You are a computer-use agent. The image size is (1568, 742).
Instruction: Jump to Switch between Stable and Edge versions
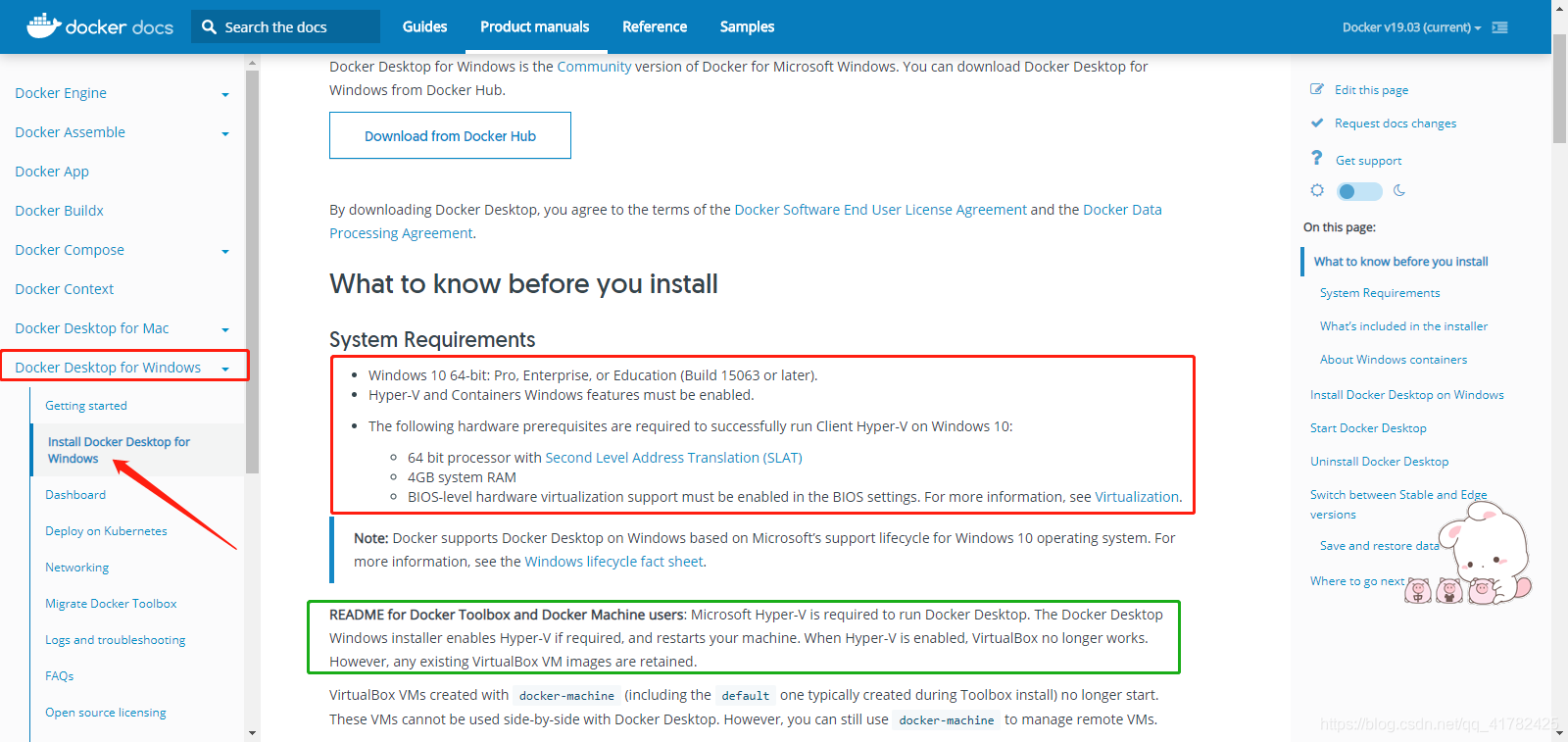1398,505
